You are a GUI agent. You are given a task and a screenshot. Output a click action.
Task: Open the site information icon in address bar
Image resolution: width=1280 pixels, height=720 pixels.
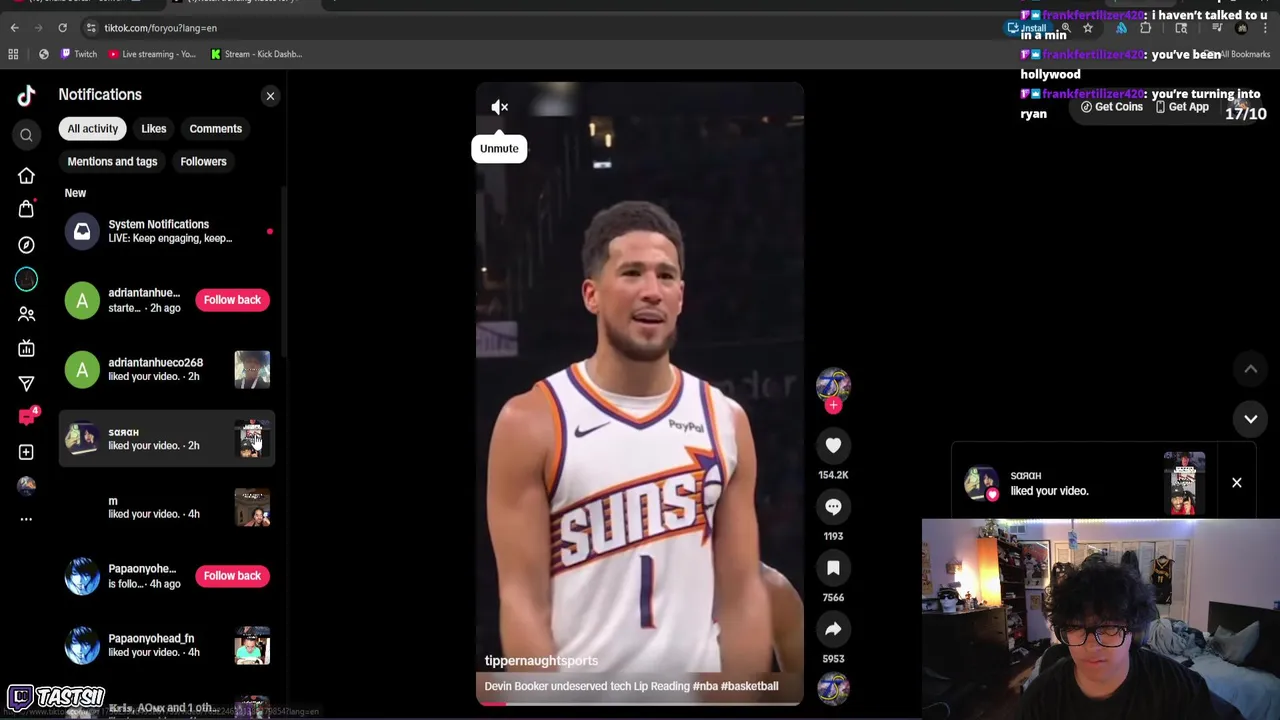(x=90, y=28)
